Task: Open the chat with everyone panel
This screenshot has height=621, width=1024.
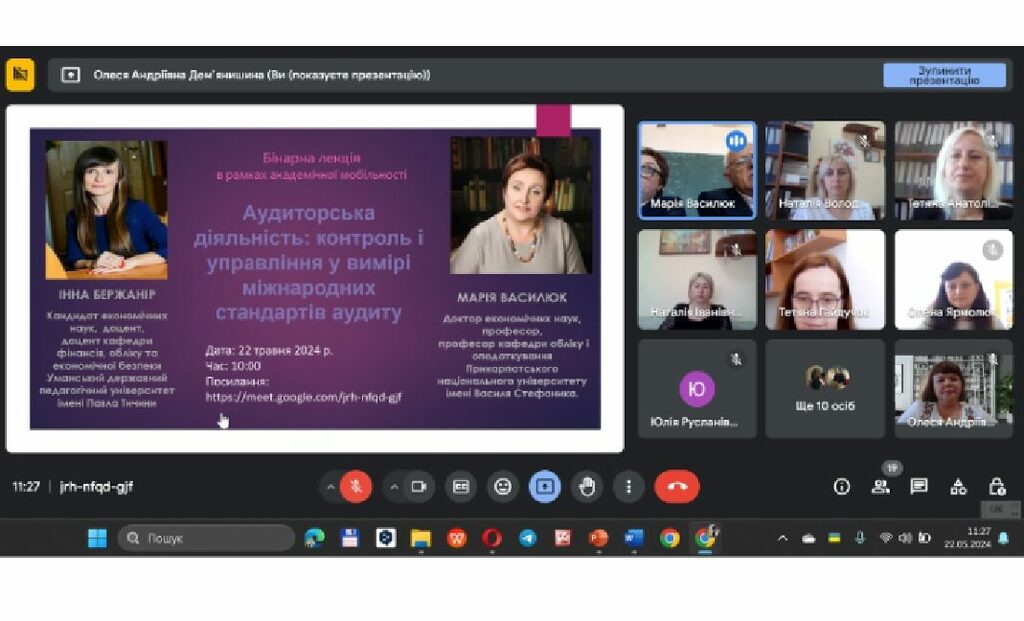Action: click(919, 487)
